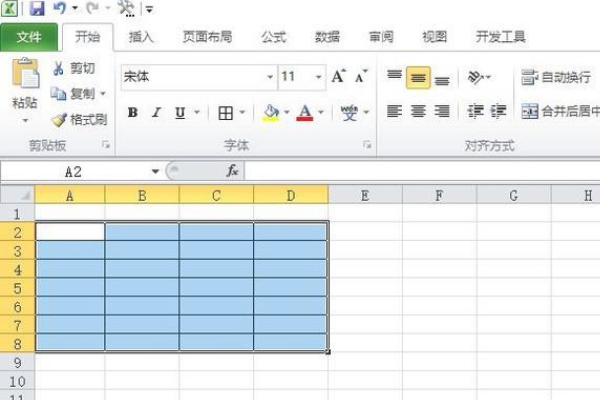
Task: Select column E header
Action: [365, 196]
